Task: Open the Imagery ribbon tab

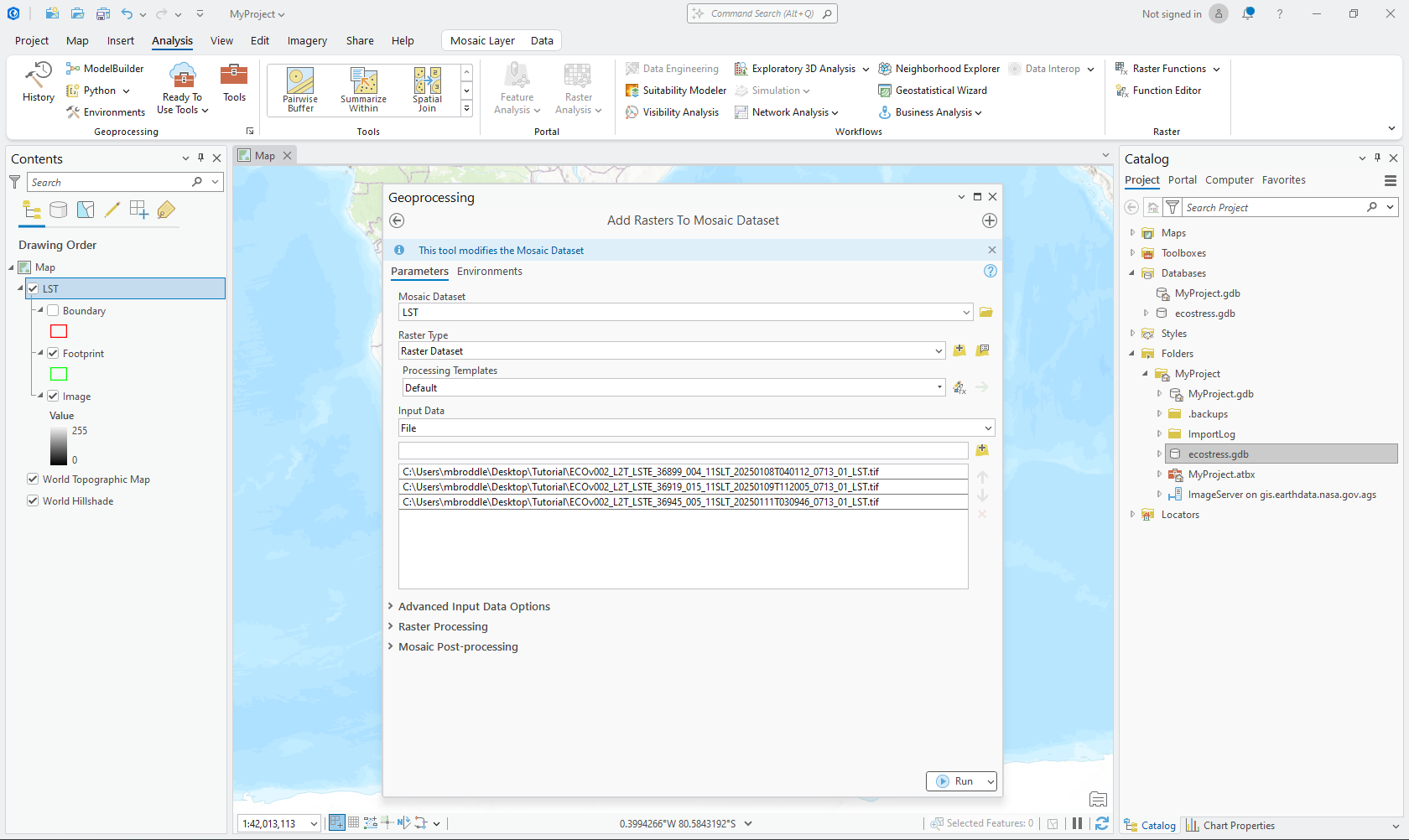Action: [x=307, y=41]
